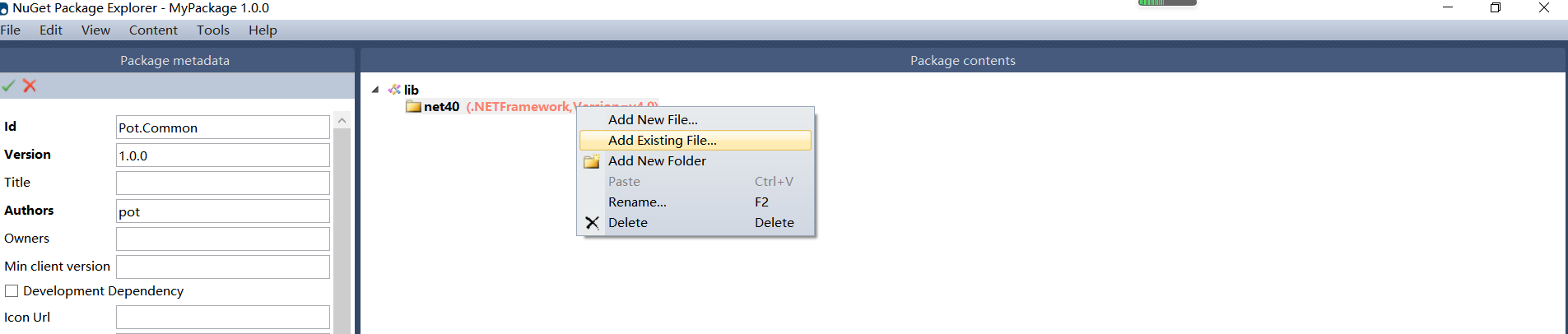The height and width of the screenshot is (334, 1568).
Task: Focus the Icon Url text box
Action: tap(222, 318)
